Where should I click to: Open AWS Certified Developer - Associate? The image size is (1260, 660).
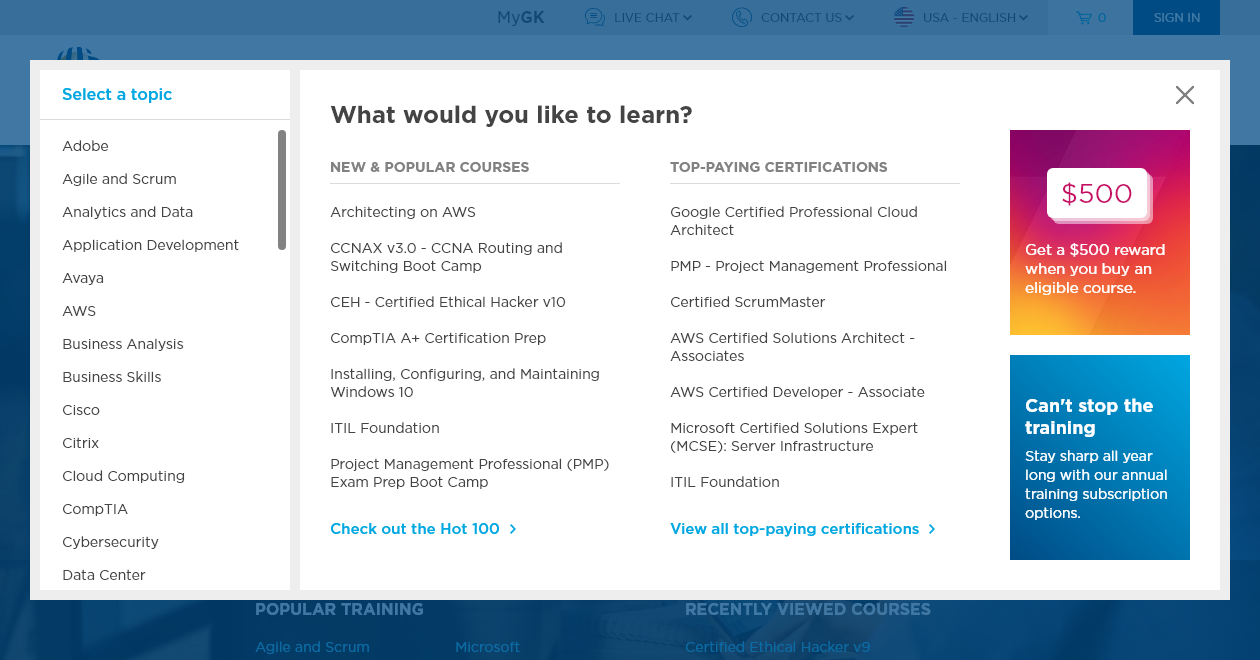[x=797, y=392]
